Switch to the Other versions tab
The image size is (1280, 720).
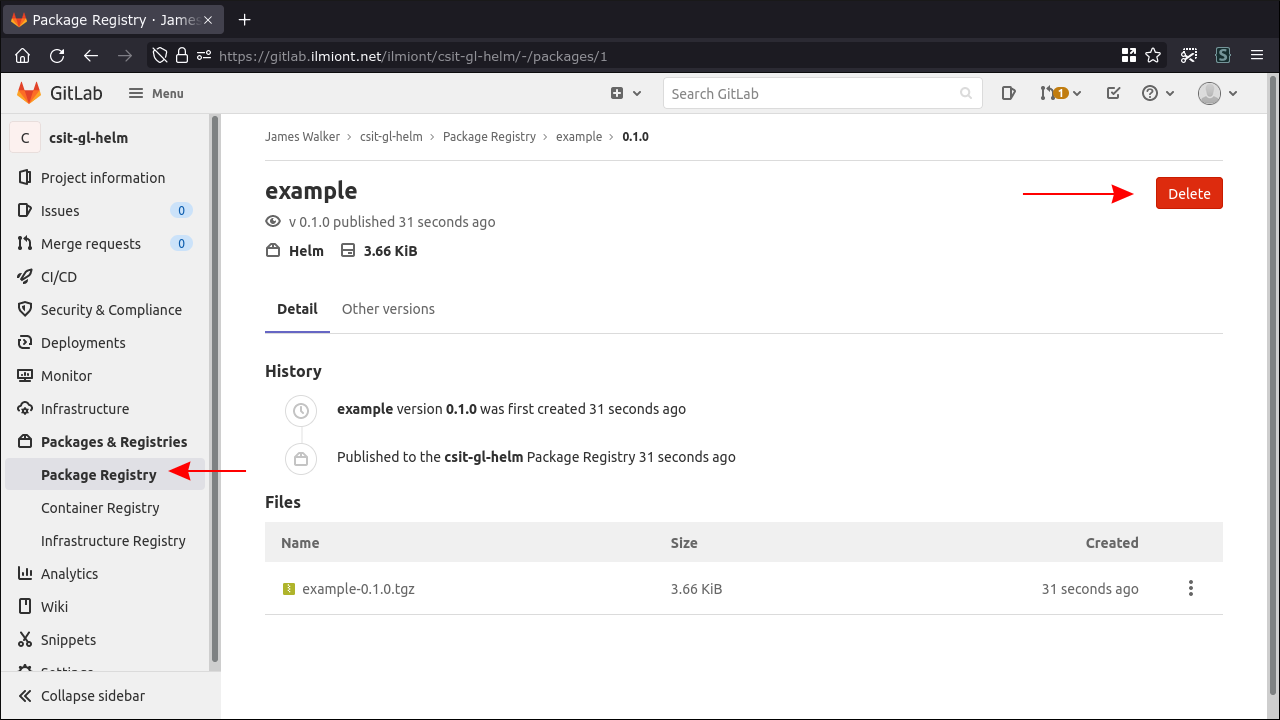point(388,309)
